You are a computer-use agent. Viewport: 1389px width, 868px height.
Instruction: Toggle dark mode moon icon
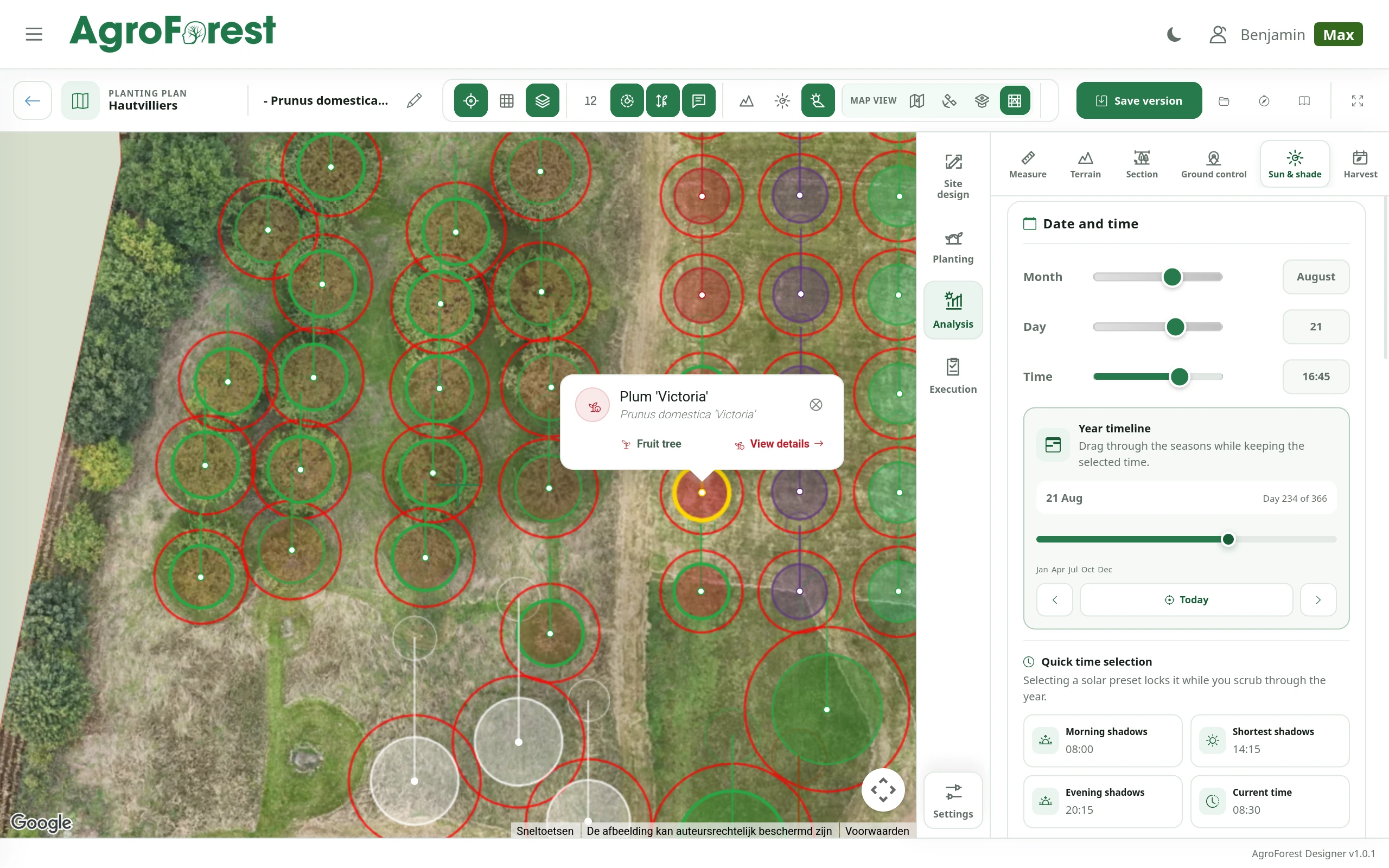coord(1174,35)
